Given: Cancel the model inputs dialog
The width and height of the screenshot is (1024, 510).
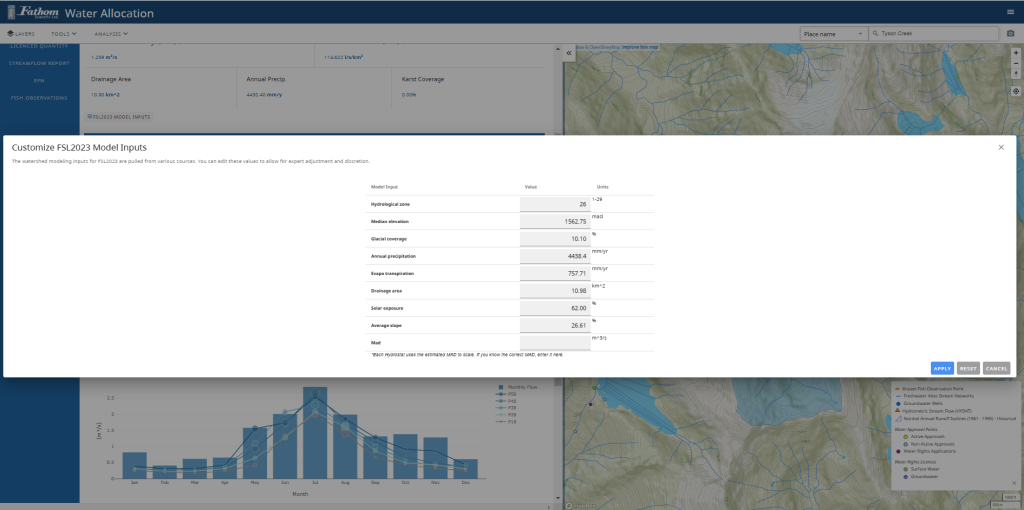Looking at the screenshot, I should click(996, 368).
